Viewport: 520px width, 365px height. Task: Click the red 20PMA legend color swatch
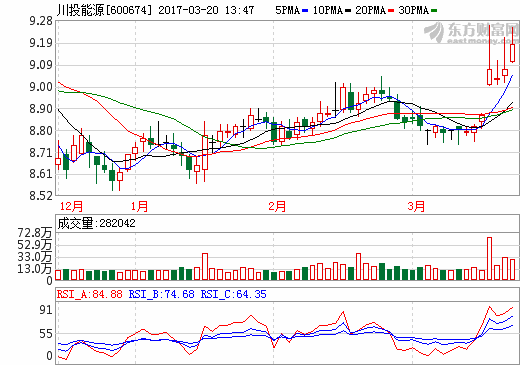pos(391,11)
